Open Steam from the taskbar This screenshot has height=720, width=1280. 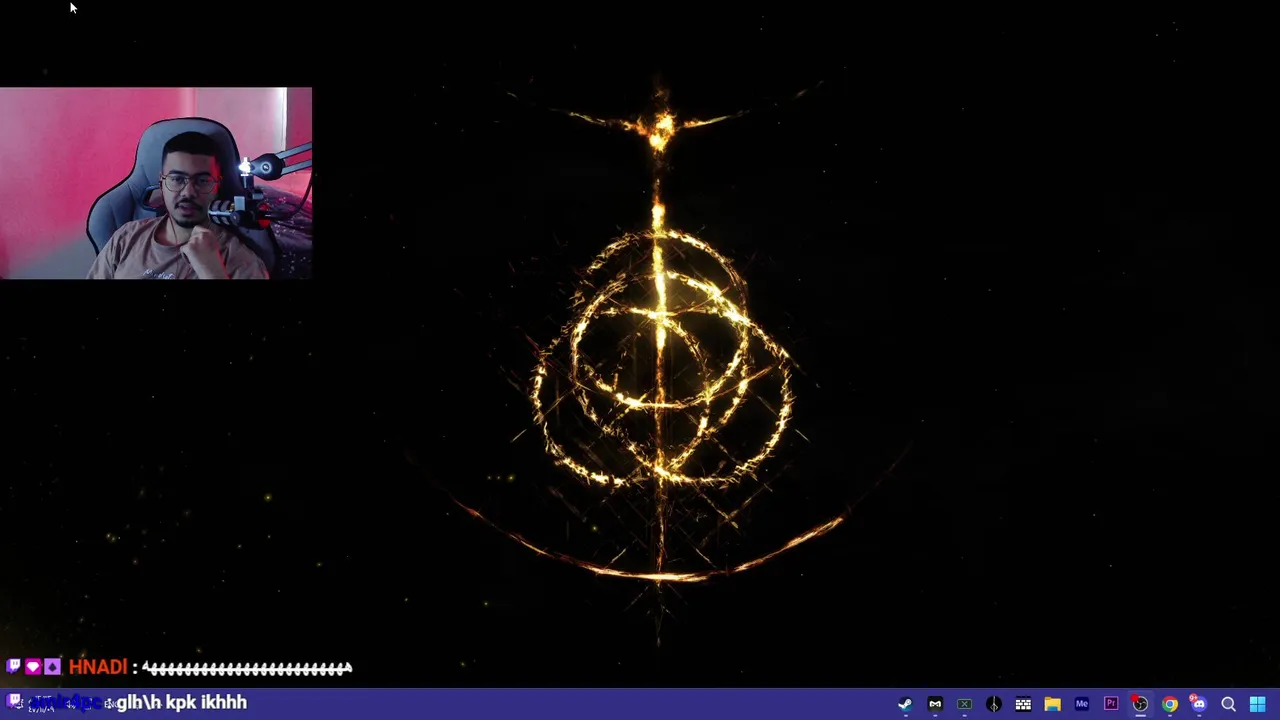905,704
